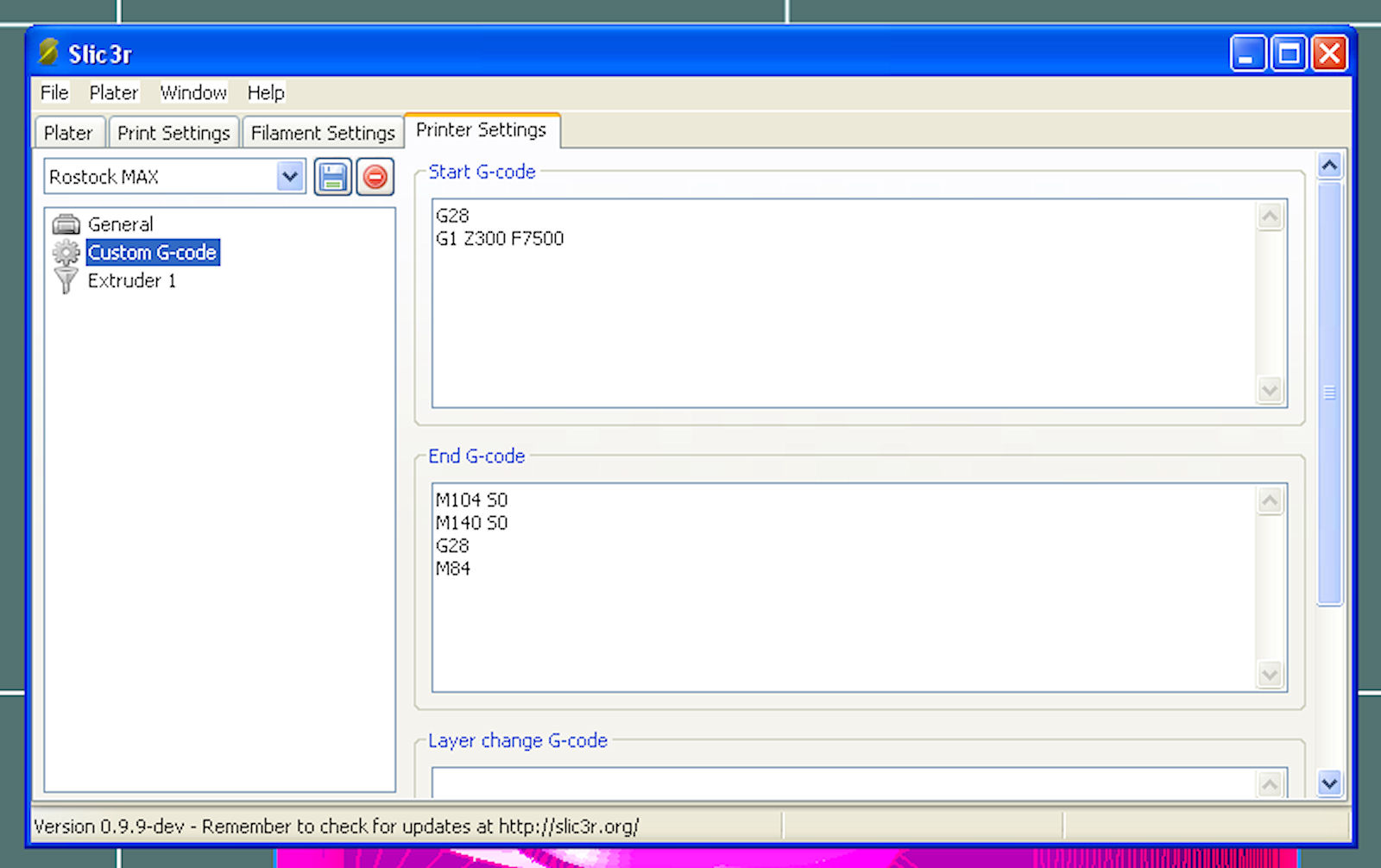Click the Custom G-code gear icon
This screenshot has width=1381, height=868.
[66, 253]
